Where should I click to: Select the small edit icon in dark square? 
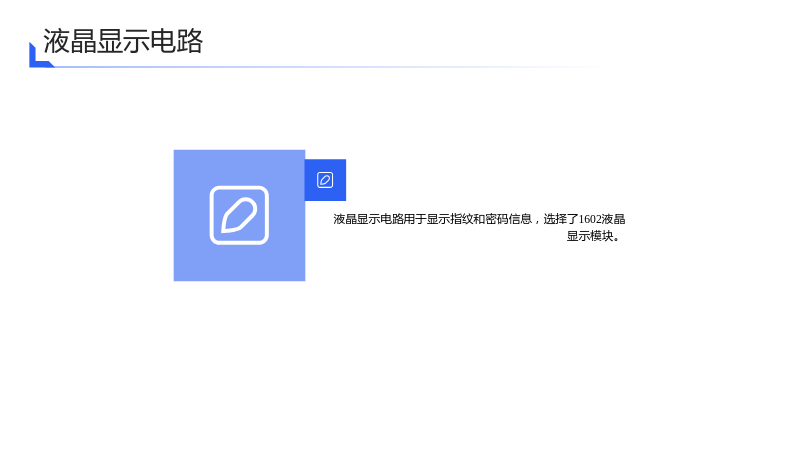pos(325,180)
